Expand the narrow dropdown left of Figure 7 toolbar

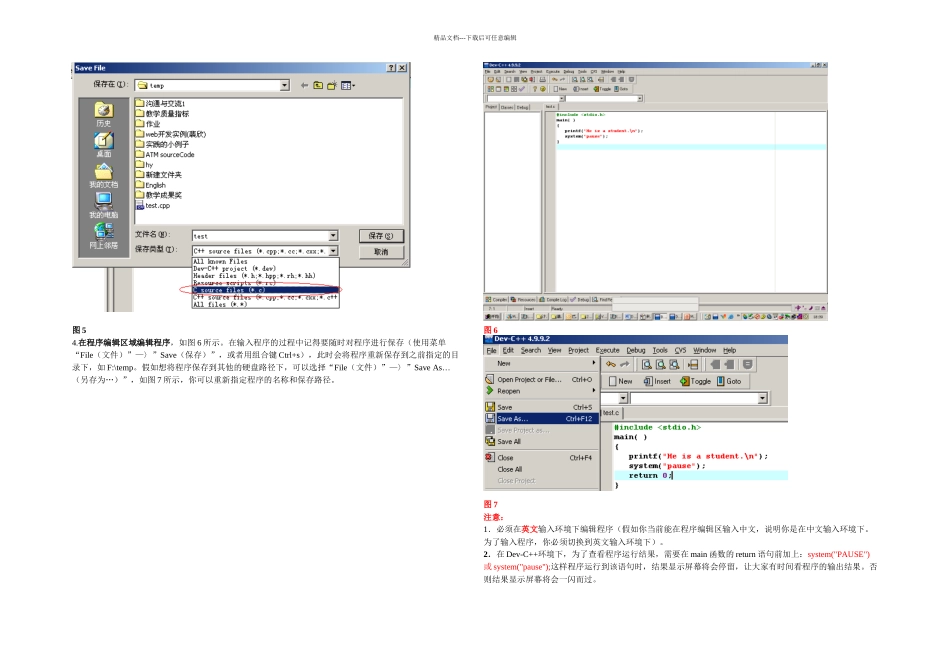(x=623, y=398)
